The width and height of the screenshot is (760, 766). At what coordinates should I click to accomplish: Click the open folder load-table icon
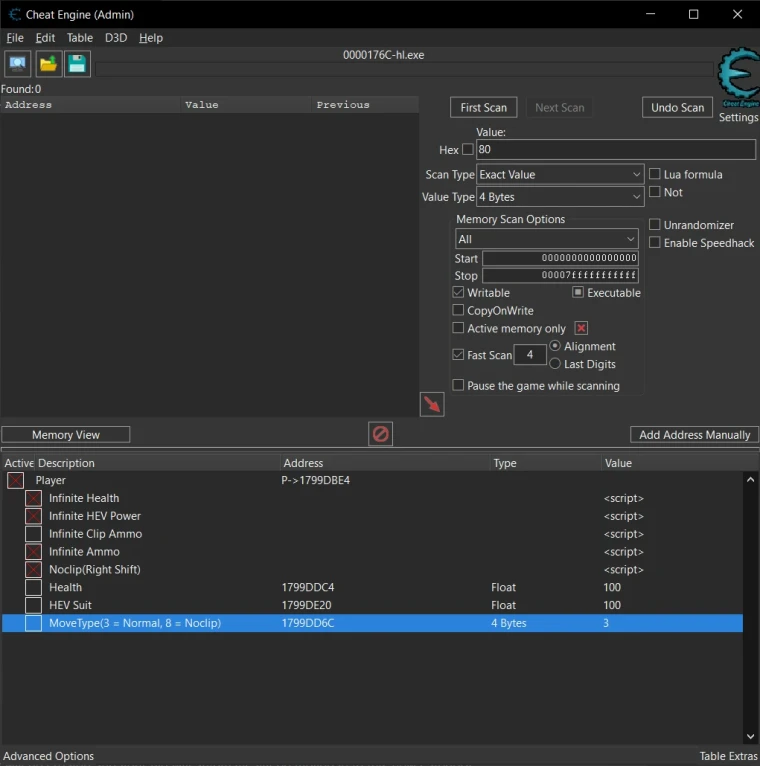click(48, 64)
